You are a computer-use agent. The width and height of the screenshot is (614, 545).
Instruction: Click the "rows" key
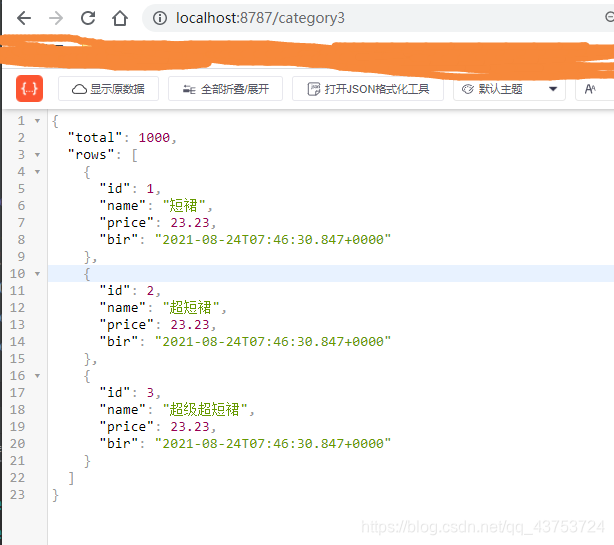click(x=91, y=155)
